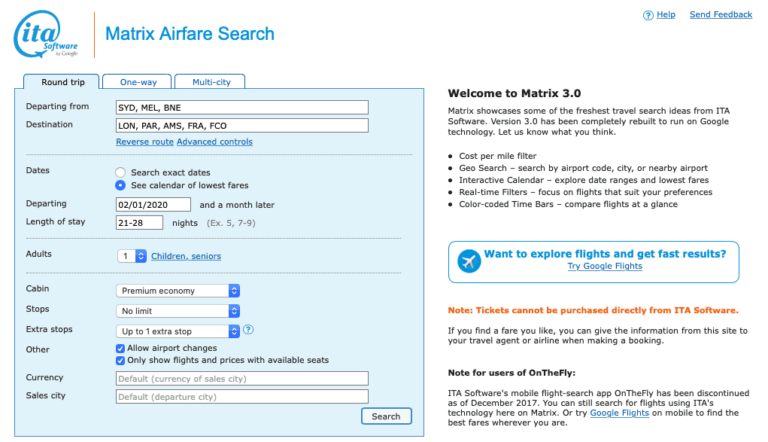The height and width of the screenshot is (442, 768).
Task: Click the Help question mark icon
Action: (648, 15)
